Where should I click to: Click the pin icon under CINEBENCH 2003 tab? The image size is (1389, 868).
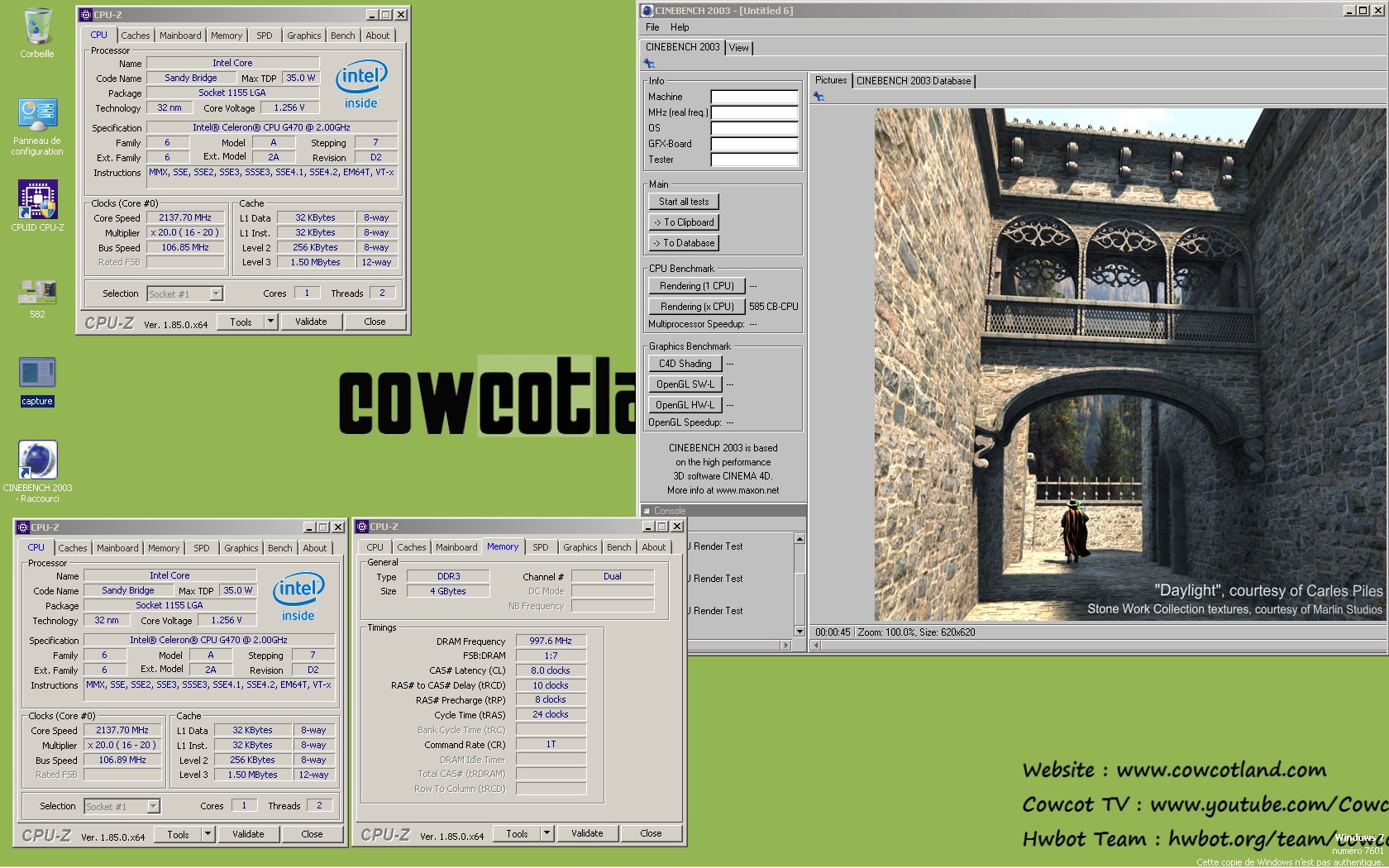(649, 64)
